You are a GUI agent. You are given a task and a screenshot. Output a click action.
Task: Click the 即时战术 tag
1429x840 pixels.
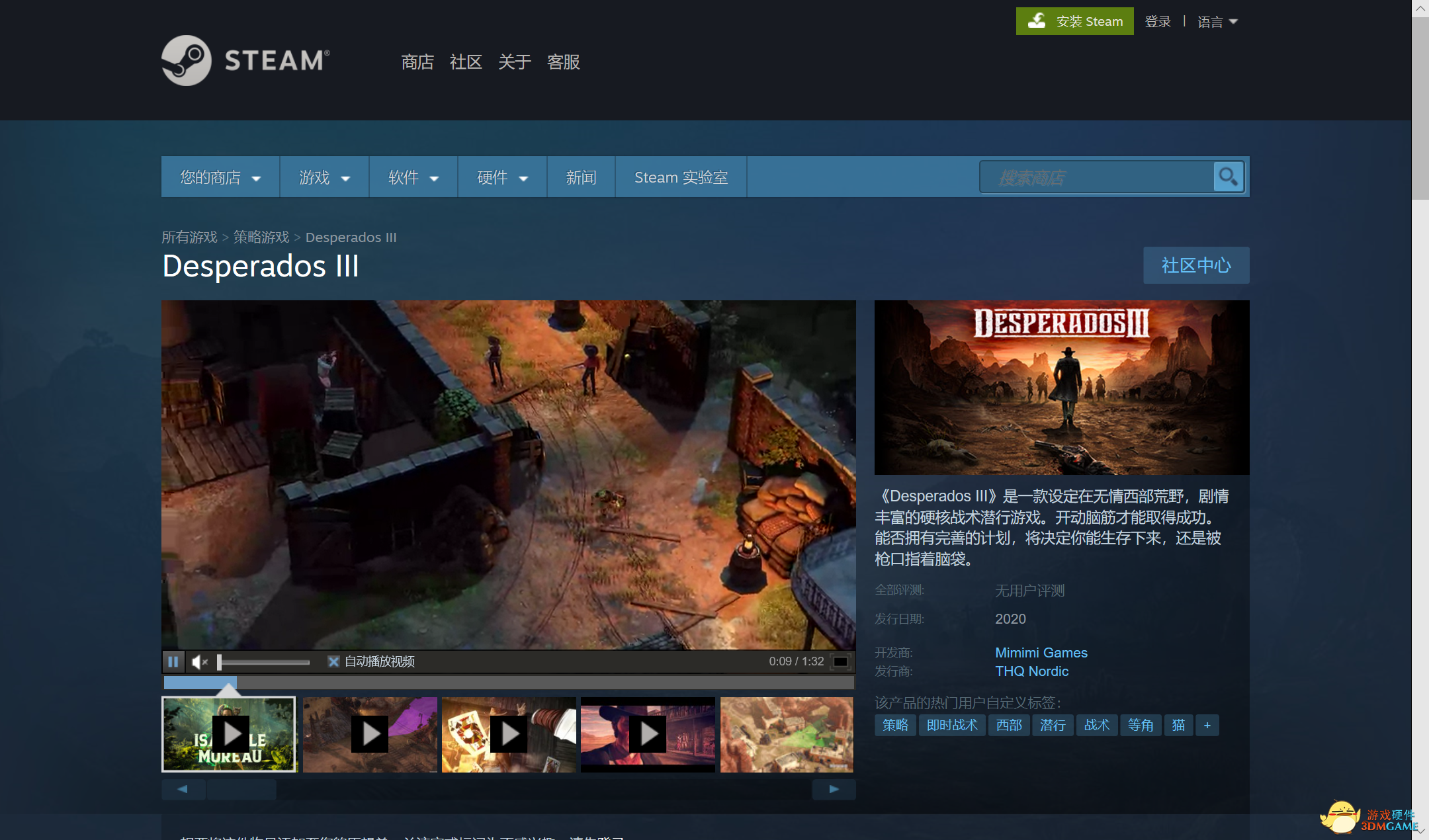952,726
